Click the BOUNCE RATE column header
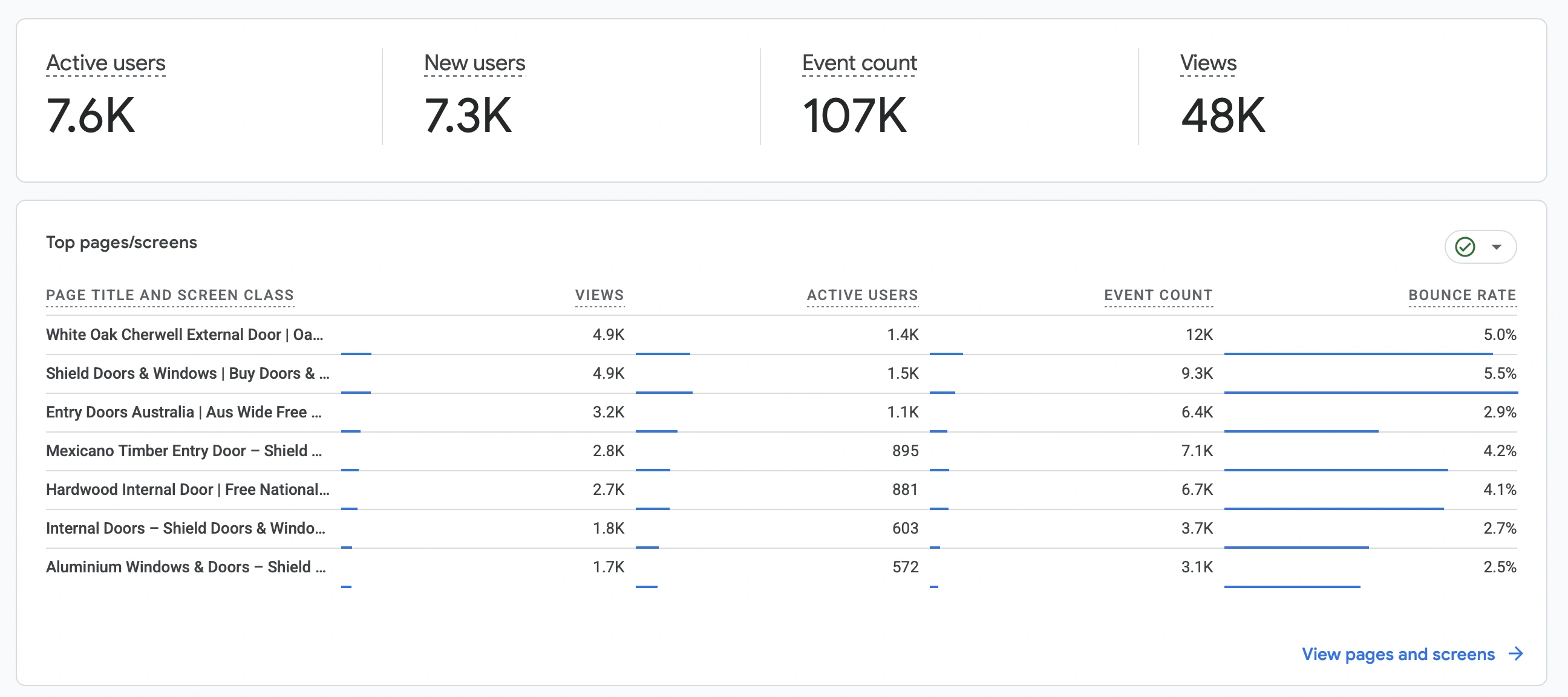Screen dimensions: 1568x697 [x=1462, y=295]
